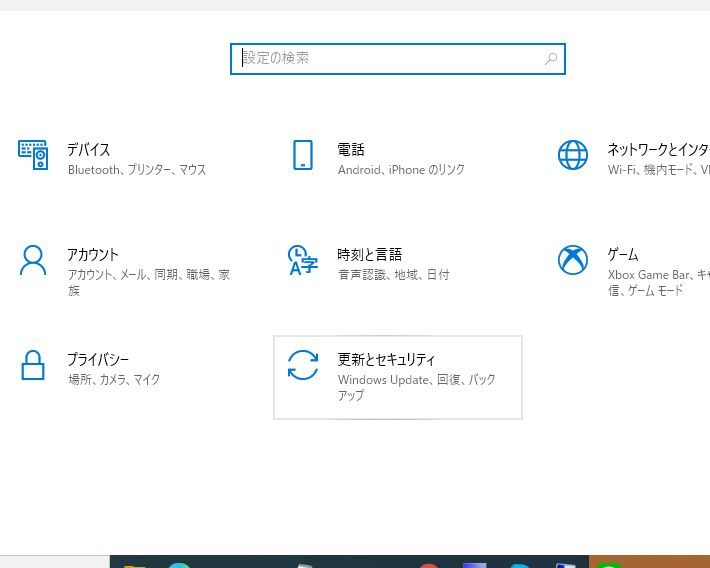Screen dimensions: 710x568
Task: Click the magnifier icon in the search box
Action: coord(551,58)
